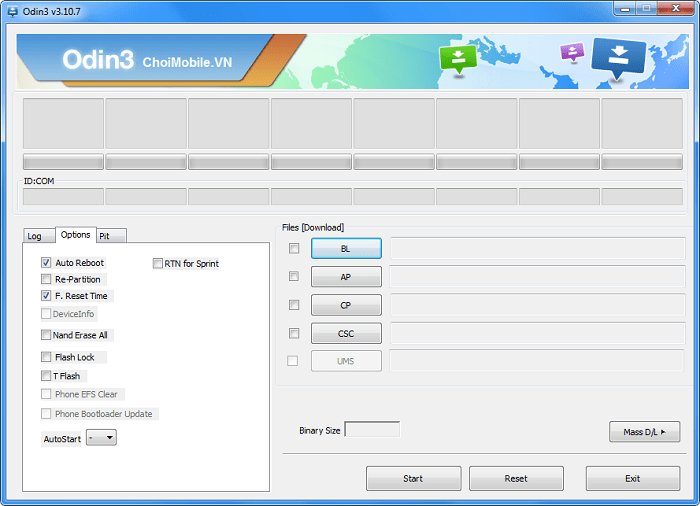The width and height of the screenshot is (700, 506).
Task: Open the Pit tab
Action: (x=105, y=236)
